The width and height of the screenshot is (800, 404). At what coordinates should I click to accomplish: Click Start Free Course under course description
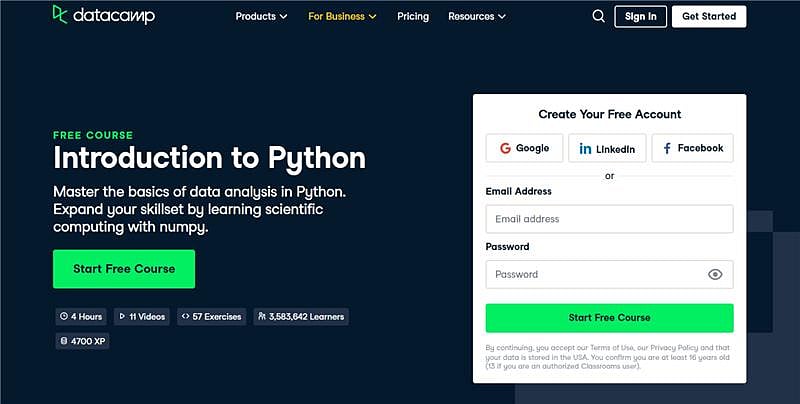(124, 269)
